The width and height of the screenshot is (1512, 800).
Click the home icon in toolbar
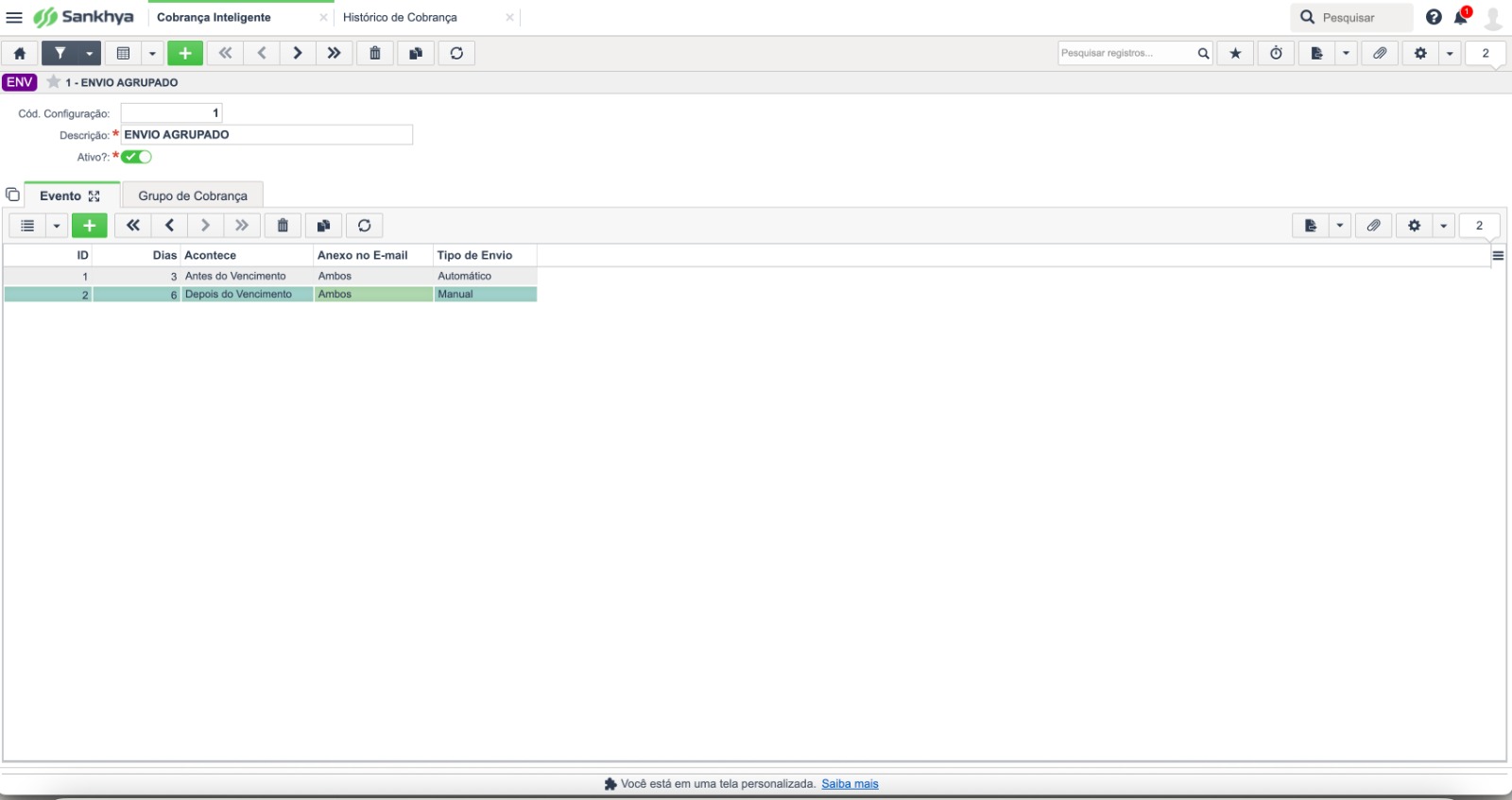[x=20, y=54]
